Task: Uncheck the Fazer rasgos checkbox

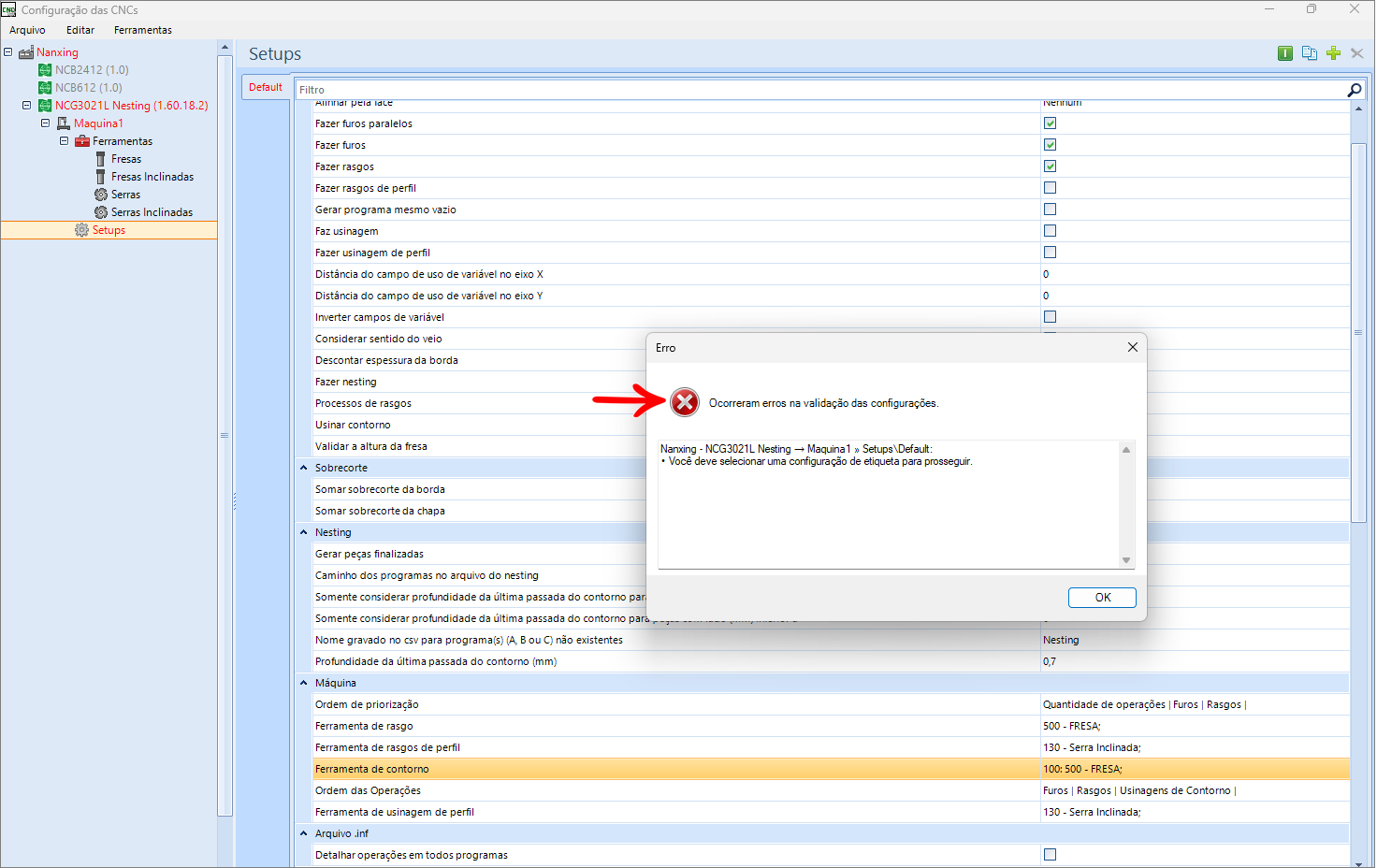Action: [1050, 166]
